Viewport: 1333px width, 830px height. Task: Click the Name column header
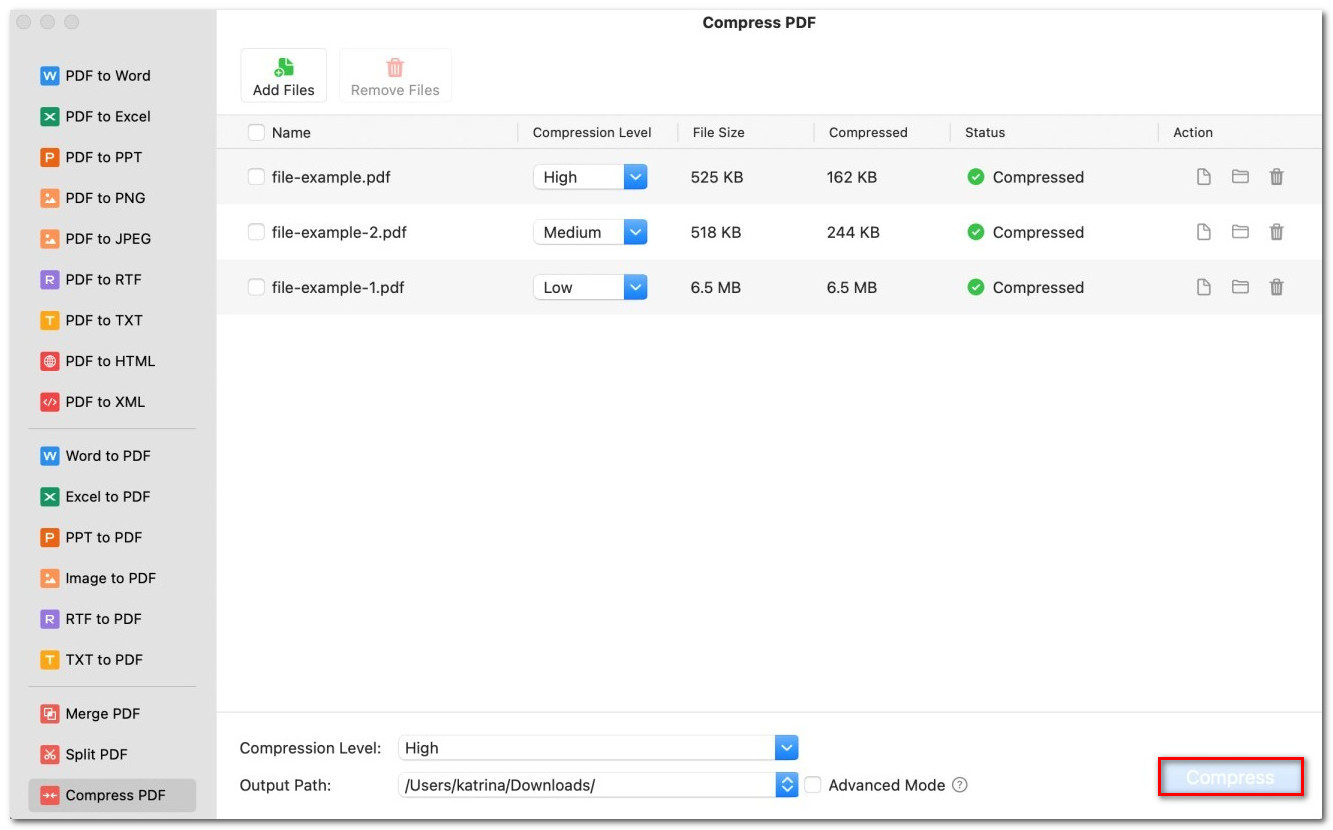click(x=291, y=132)
